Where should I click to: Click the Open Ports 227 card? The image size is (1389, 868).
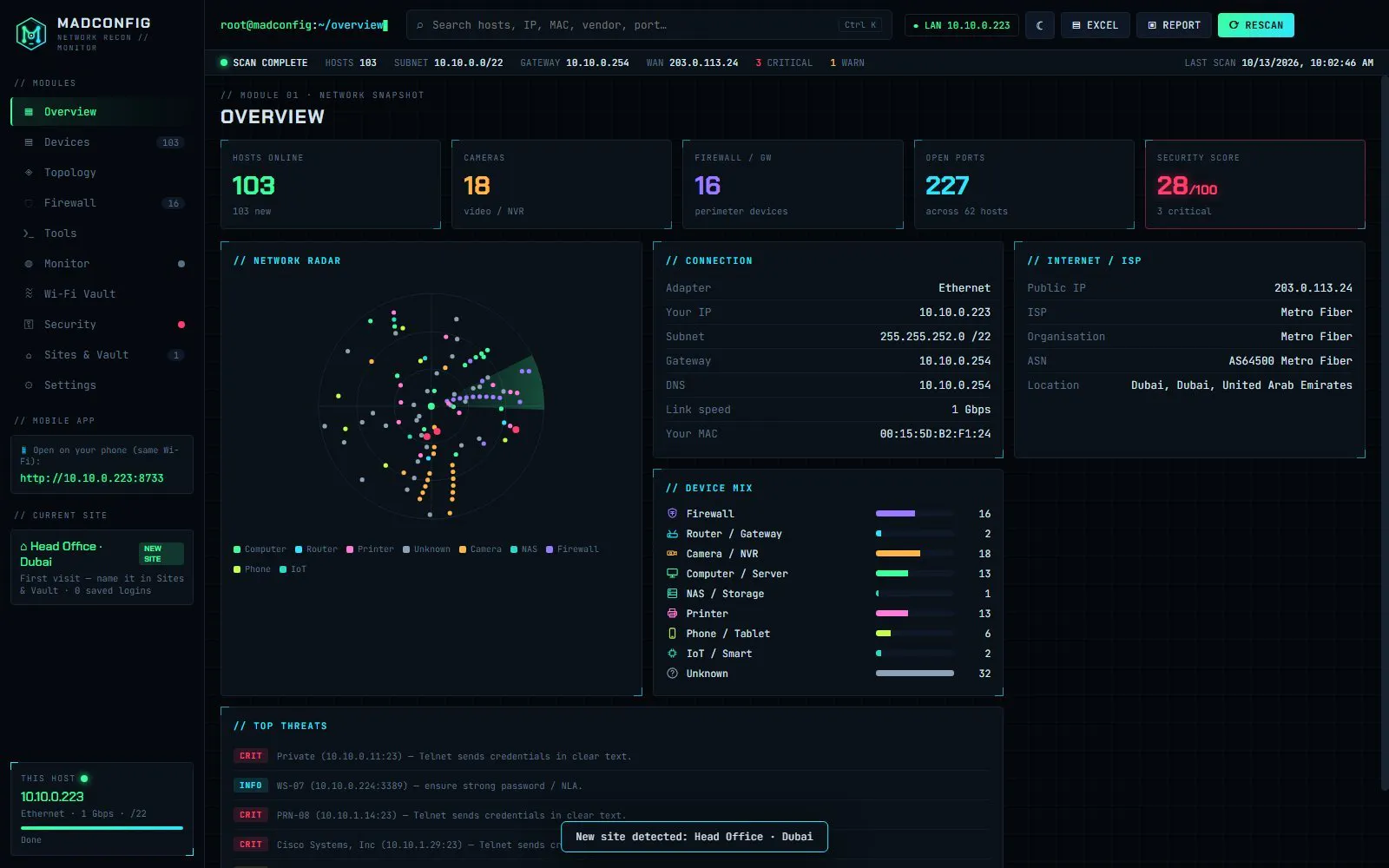[1024, 184]
